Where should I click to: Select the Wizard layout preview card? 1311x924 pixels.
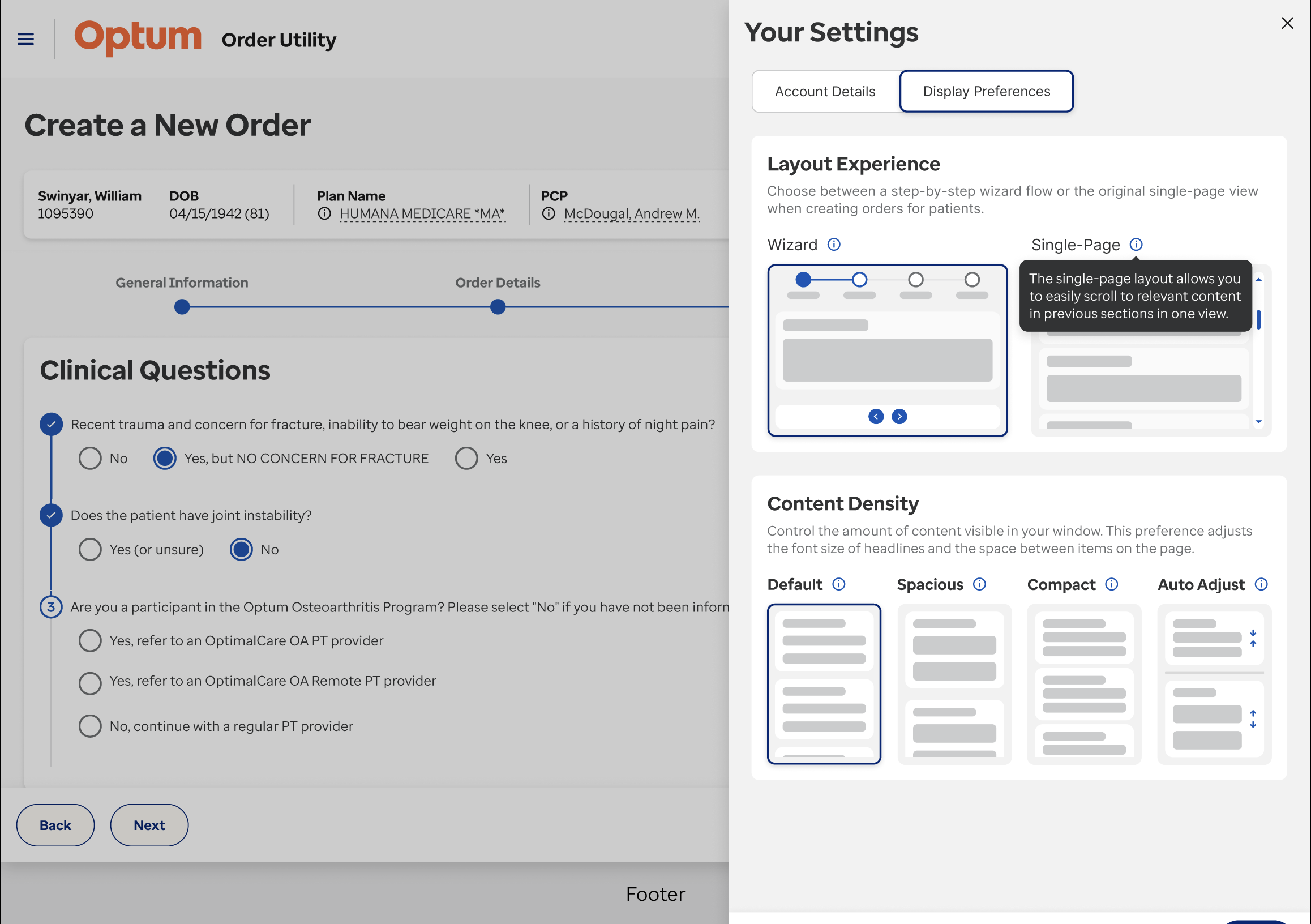pyautogui.click(x=888, y=350)
